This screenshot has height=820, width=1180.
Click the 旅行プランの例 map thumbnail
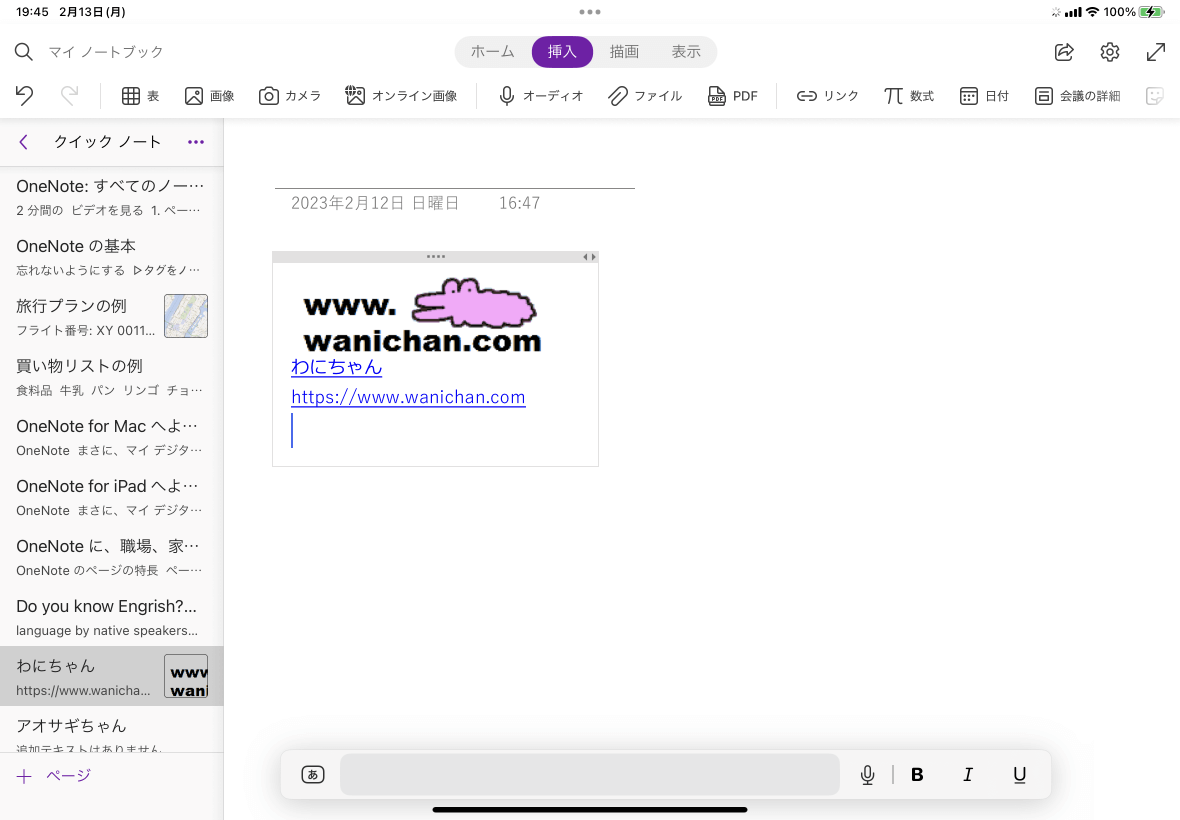click(186, 316)
